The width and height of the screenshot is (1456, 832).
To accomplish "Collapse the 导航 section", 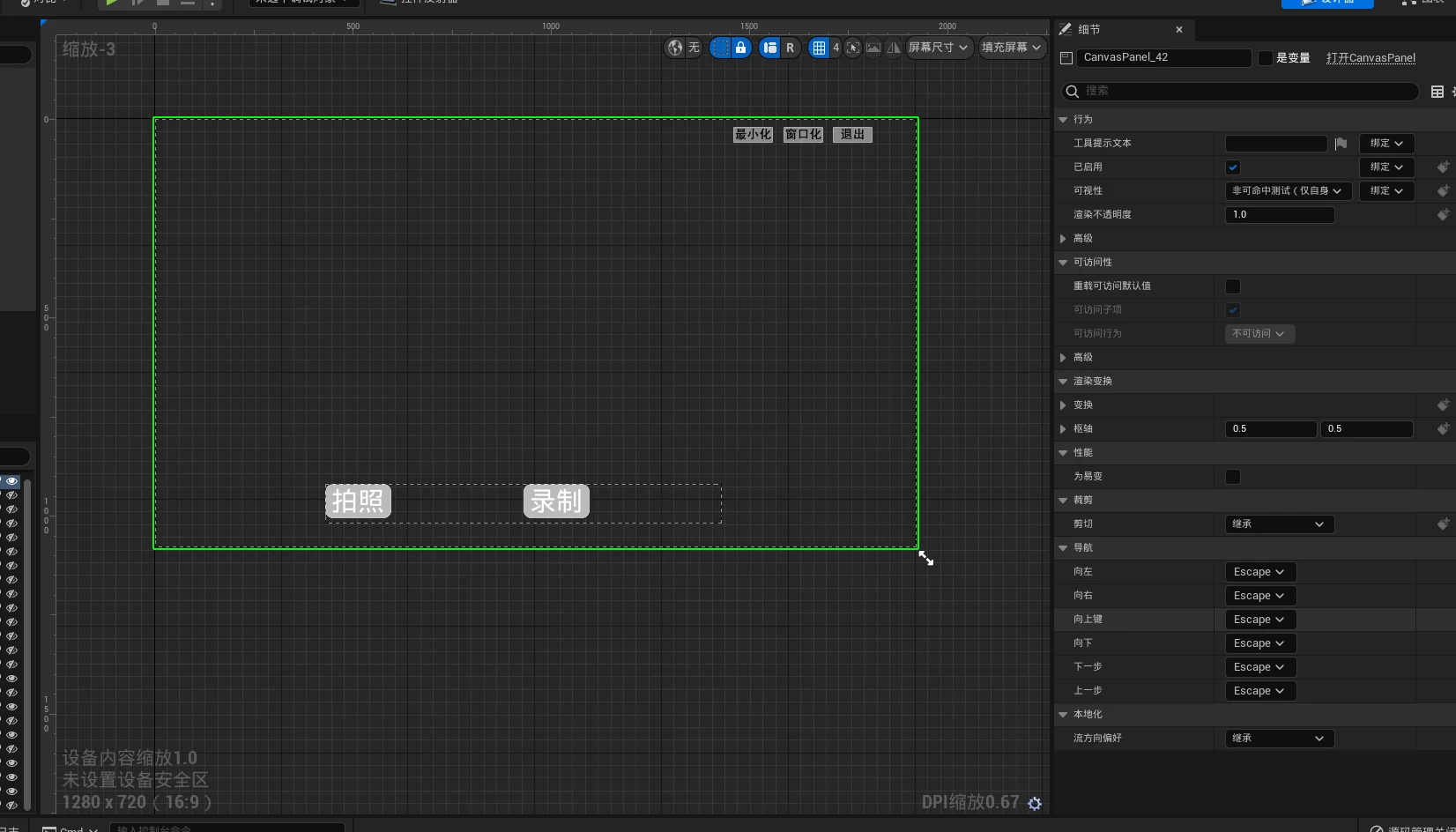I will click(x=1063, y=548).
